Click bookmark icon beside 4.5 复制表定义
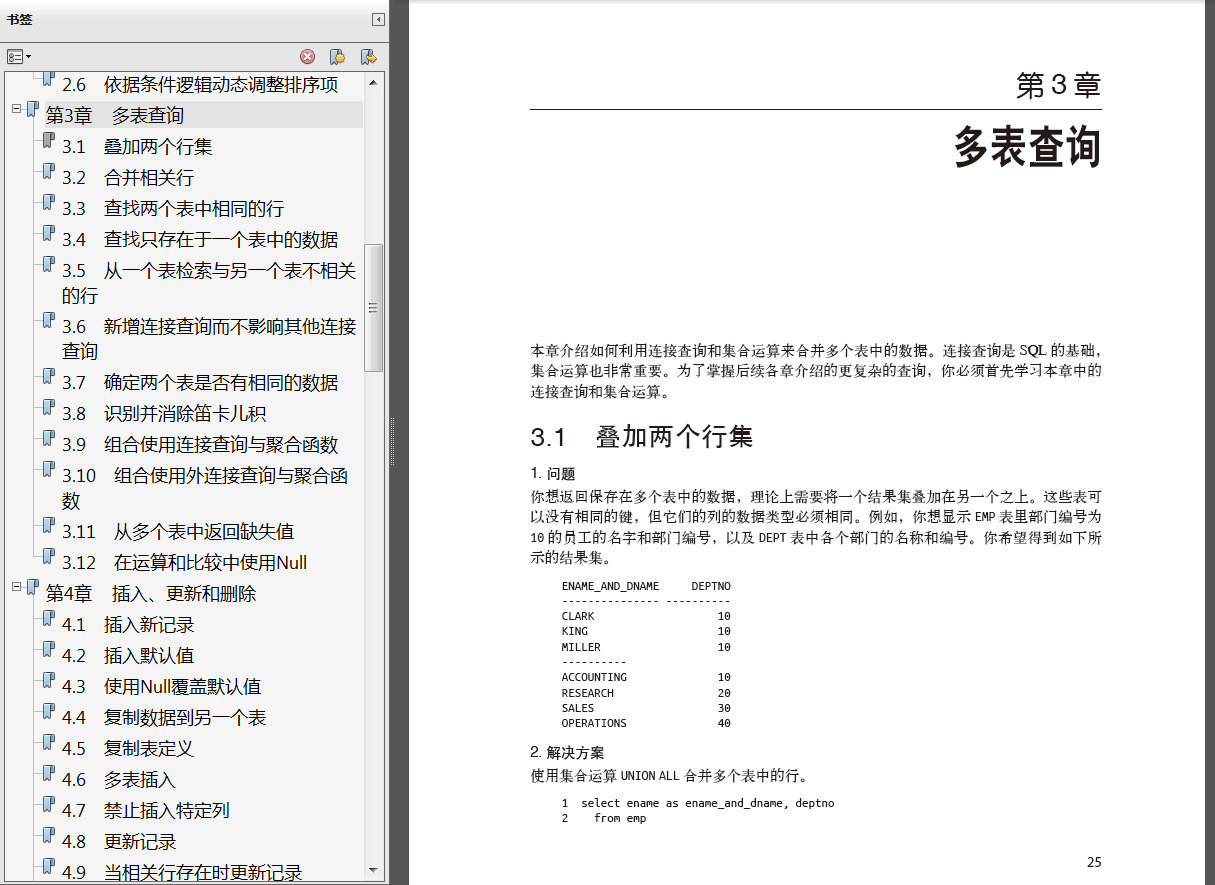The image size is (1215, 885). click(x=48, y=743)
